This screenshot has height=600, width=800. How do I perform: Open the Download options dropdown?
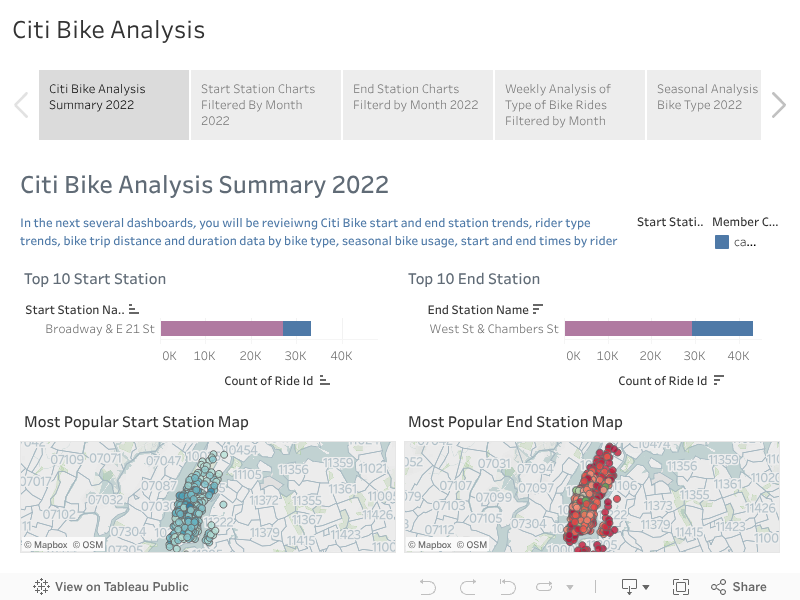point(635,587)
